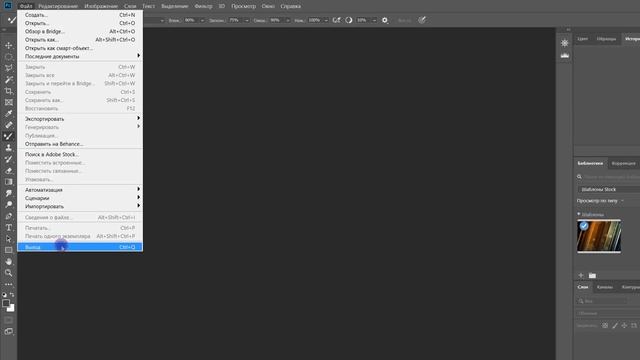Select the Frame tool

point(9,102)
